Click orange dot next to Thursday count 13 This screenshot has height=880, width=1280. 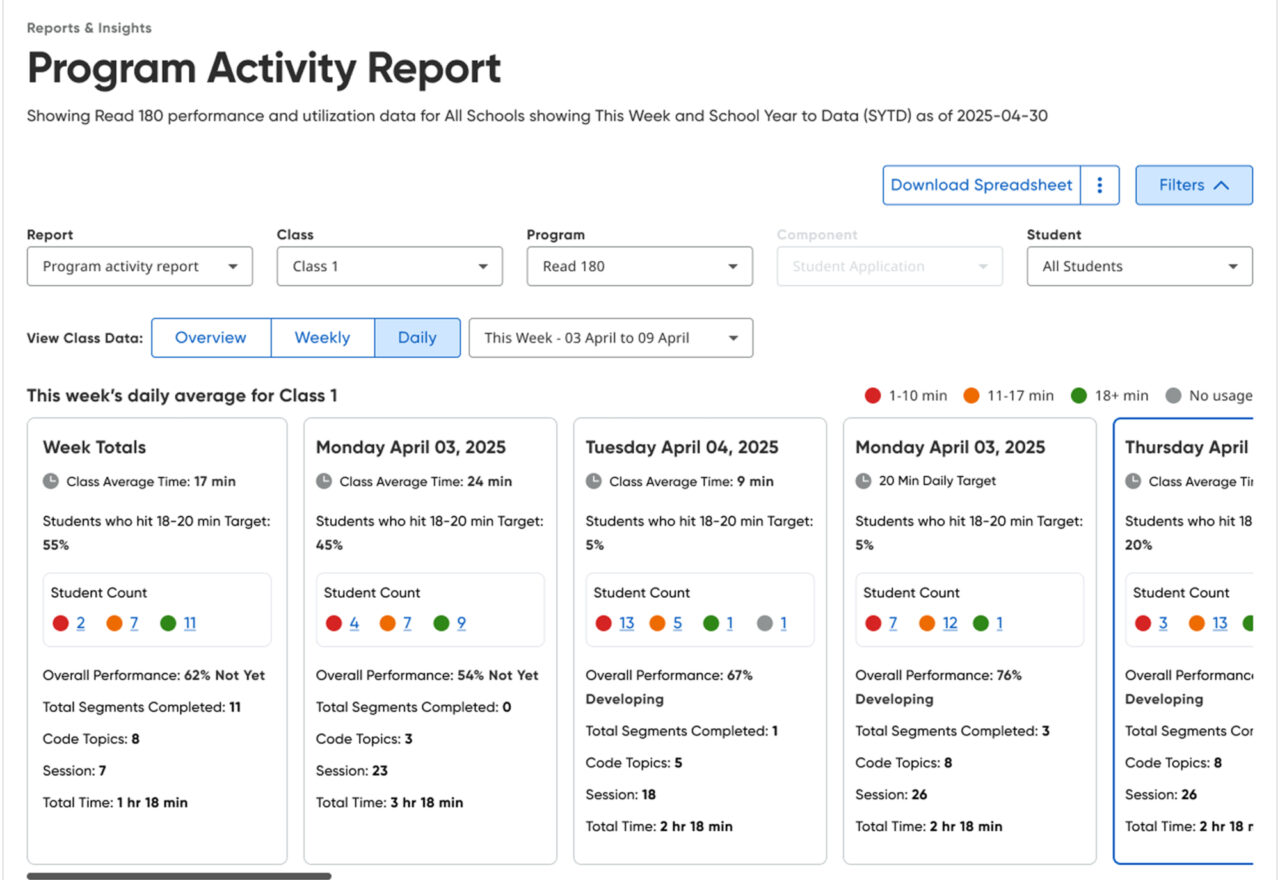pos(1197,623)
